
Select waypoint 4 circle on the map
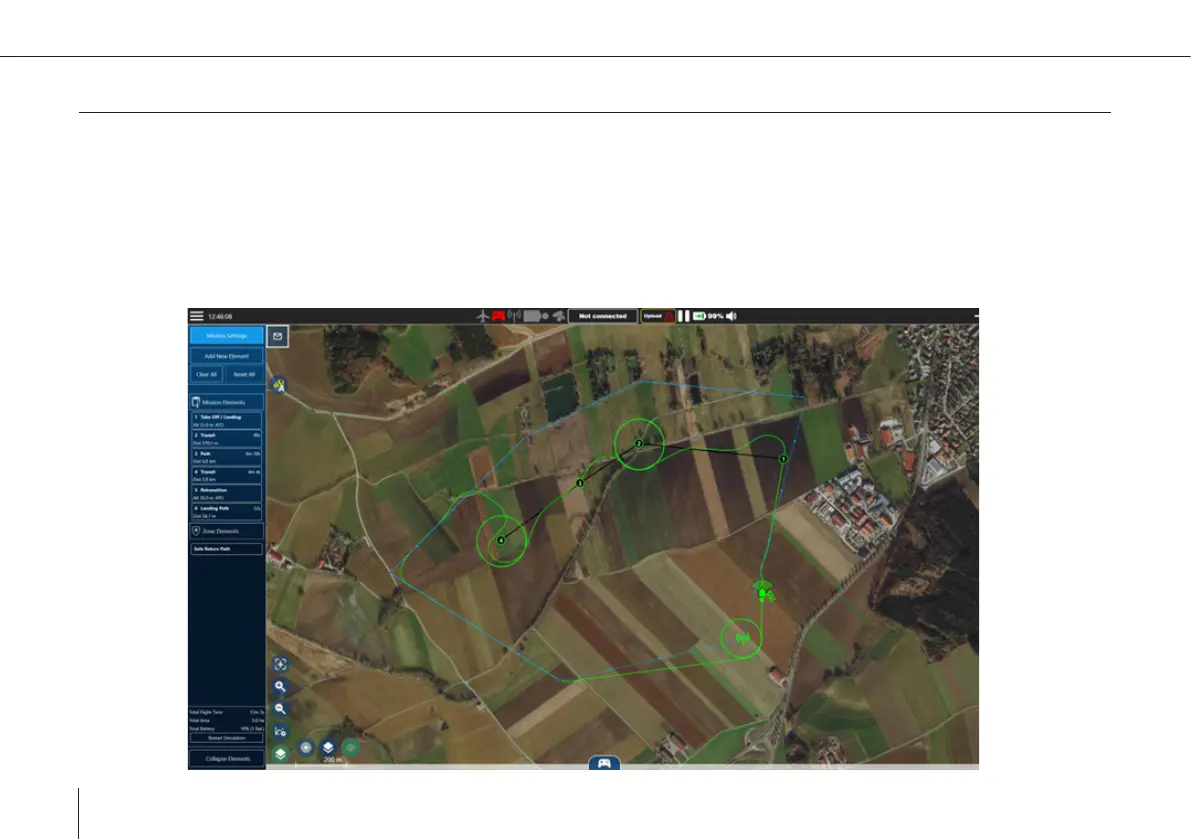[x=501, y=541]
